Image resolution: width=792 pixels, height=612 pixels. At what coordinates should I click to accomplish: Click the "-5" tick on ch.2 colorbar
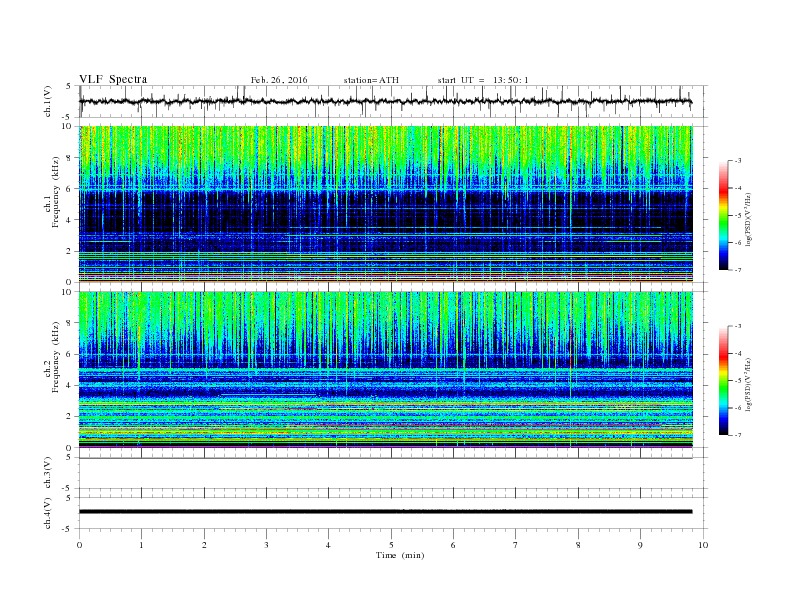738,381
